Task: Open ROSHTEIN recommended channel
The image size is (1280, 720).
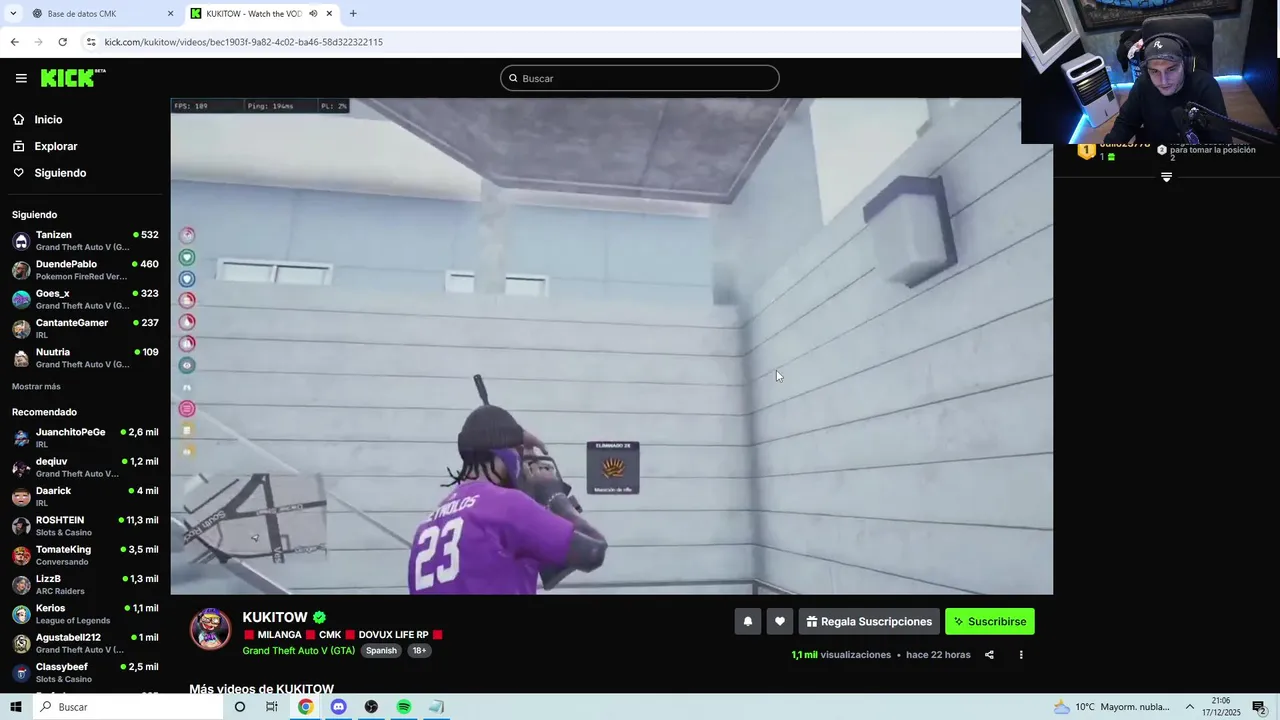Action: point(85,526)
